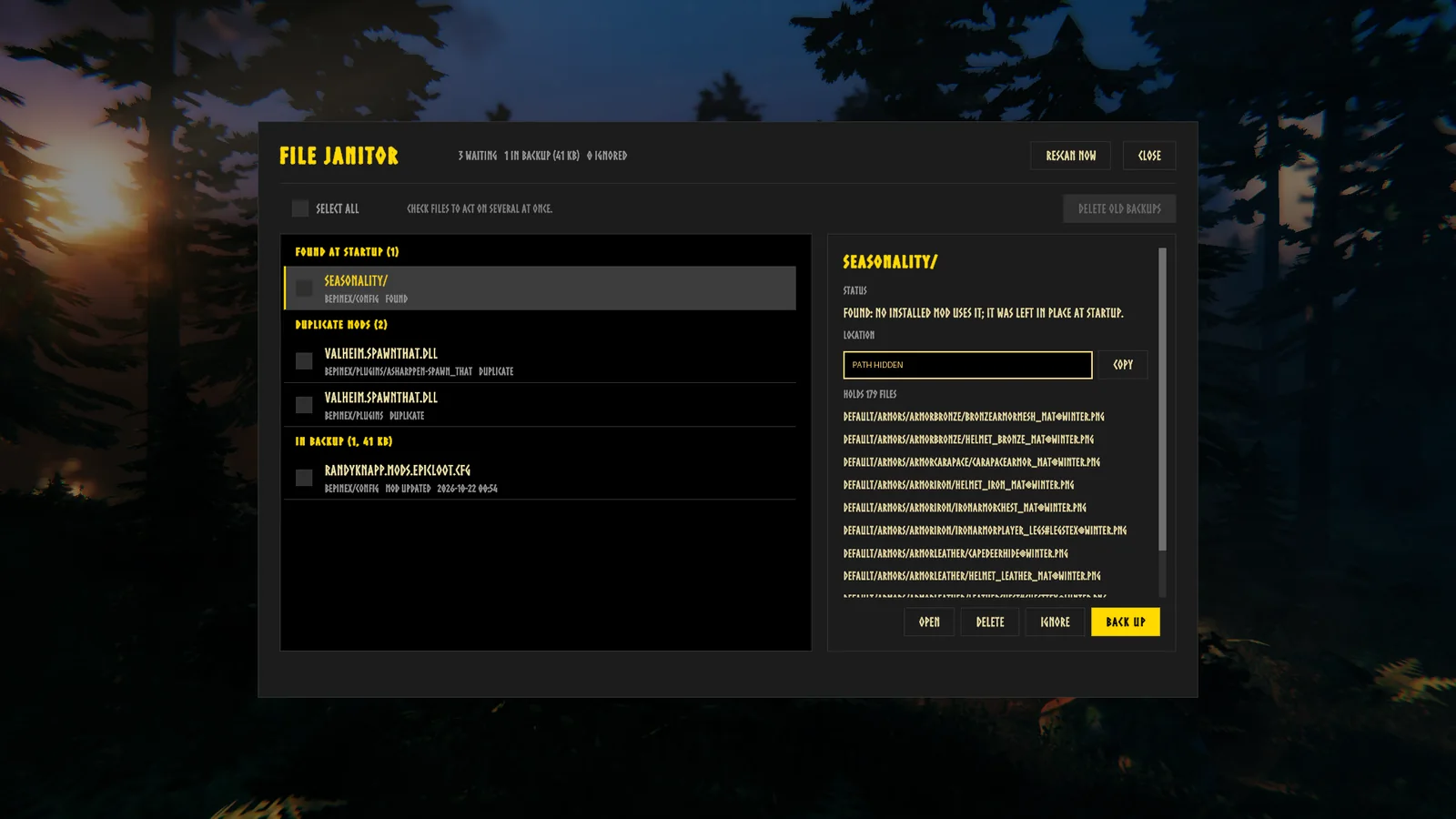The image size is (1456, 819).
Task: Click the Open button
Action: (929, 622)
